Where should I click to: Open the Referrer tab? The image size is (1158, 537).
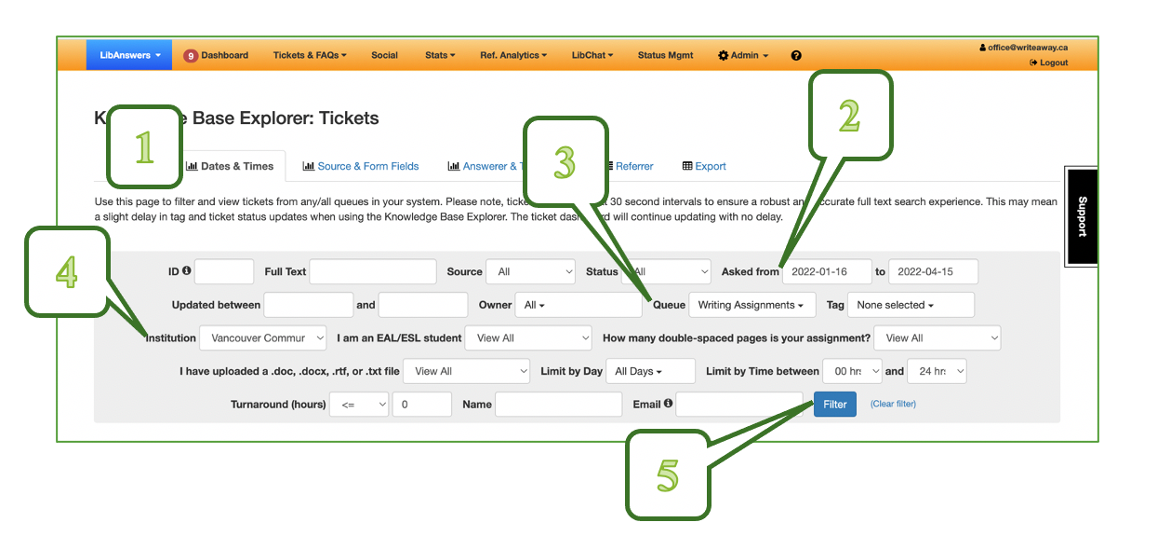point(633,166)
